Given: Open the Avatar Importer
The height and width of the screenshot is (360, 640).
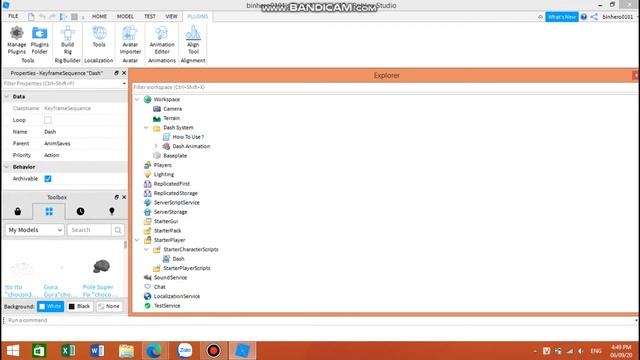Looking at the screenshot, I should click(x=130, y=40).
